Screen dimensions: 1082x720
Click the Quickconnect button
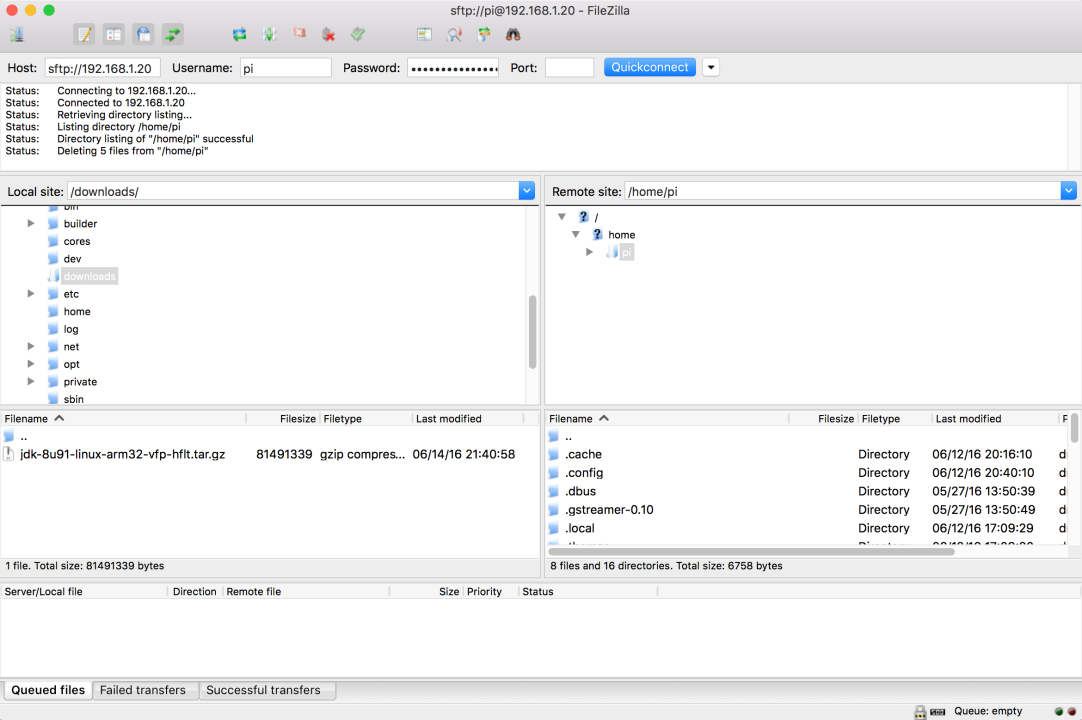pos(650,68)
